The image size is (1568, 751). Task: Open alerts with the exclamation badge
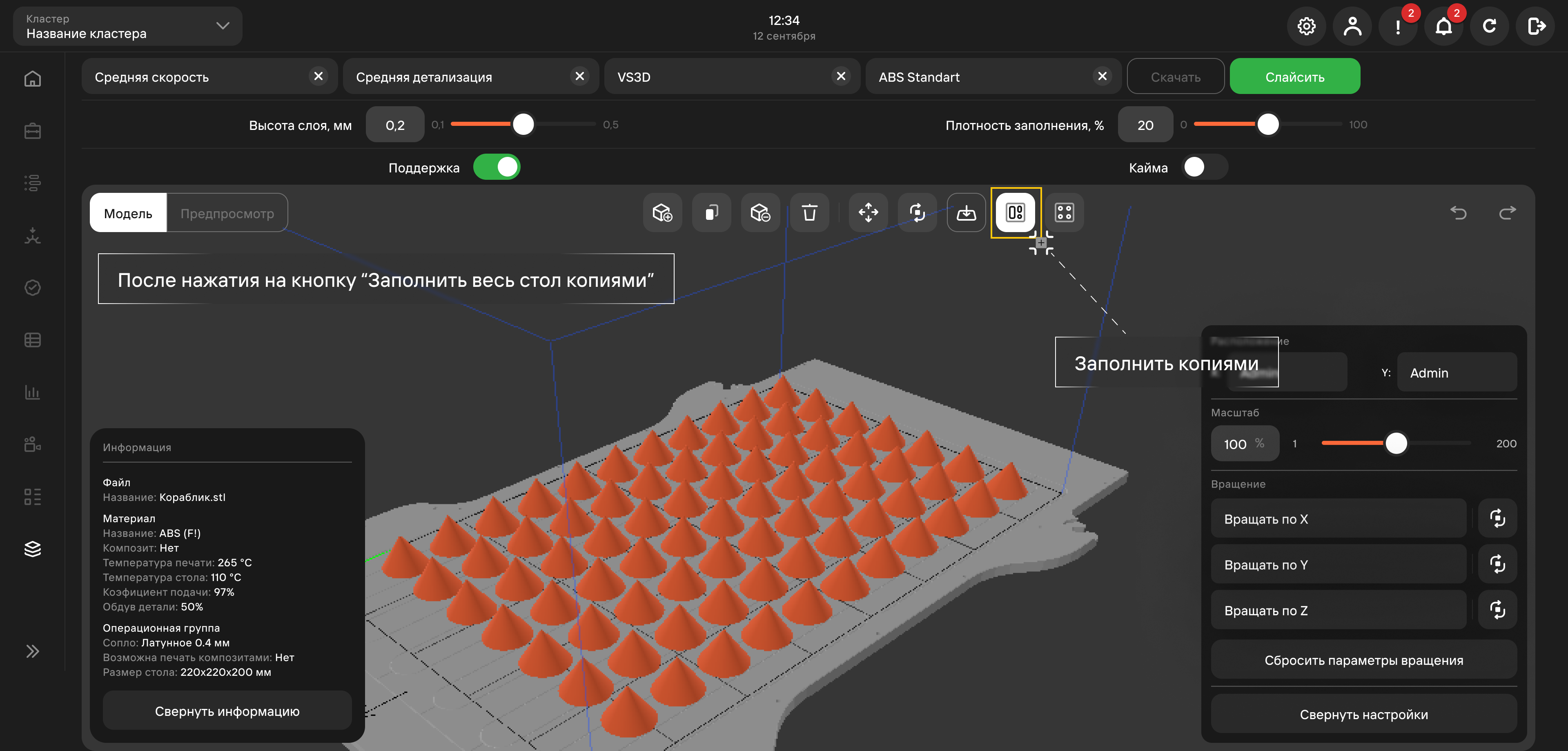1398,26
